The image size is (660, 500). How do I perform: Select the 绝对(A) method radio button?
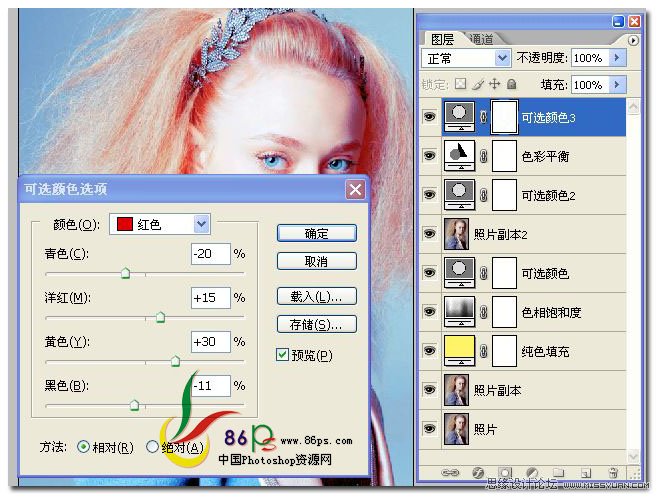click(152, 447)
